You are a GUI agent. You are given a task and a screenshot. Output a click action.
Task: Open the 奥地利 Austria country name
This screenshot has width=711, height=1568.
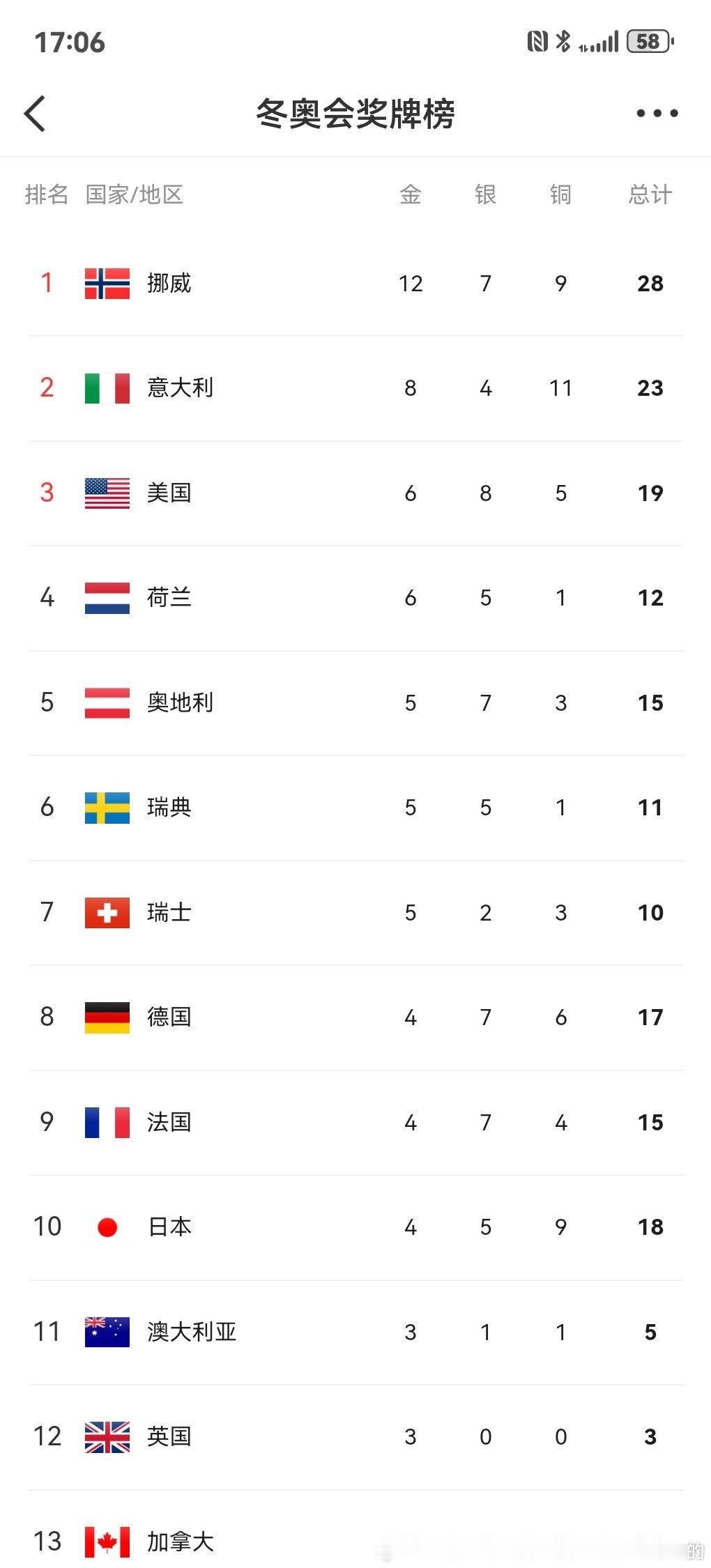coord(181,702)
